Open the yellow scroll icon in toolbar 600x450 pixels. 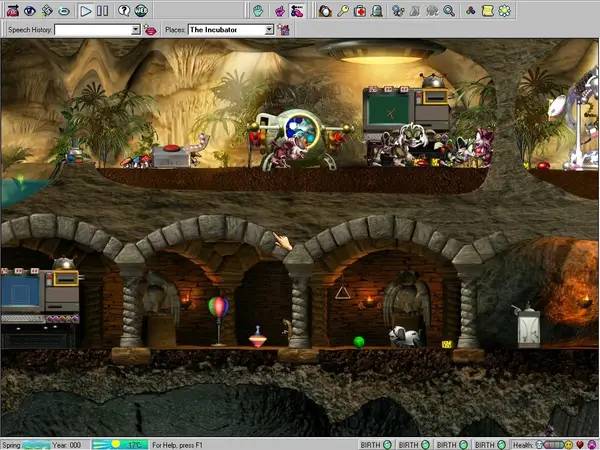coord(486,10)
